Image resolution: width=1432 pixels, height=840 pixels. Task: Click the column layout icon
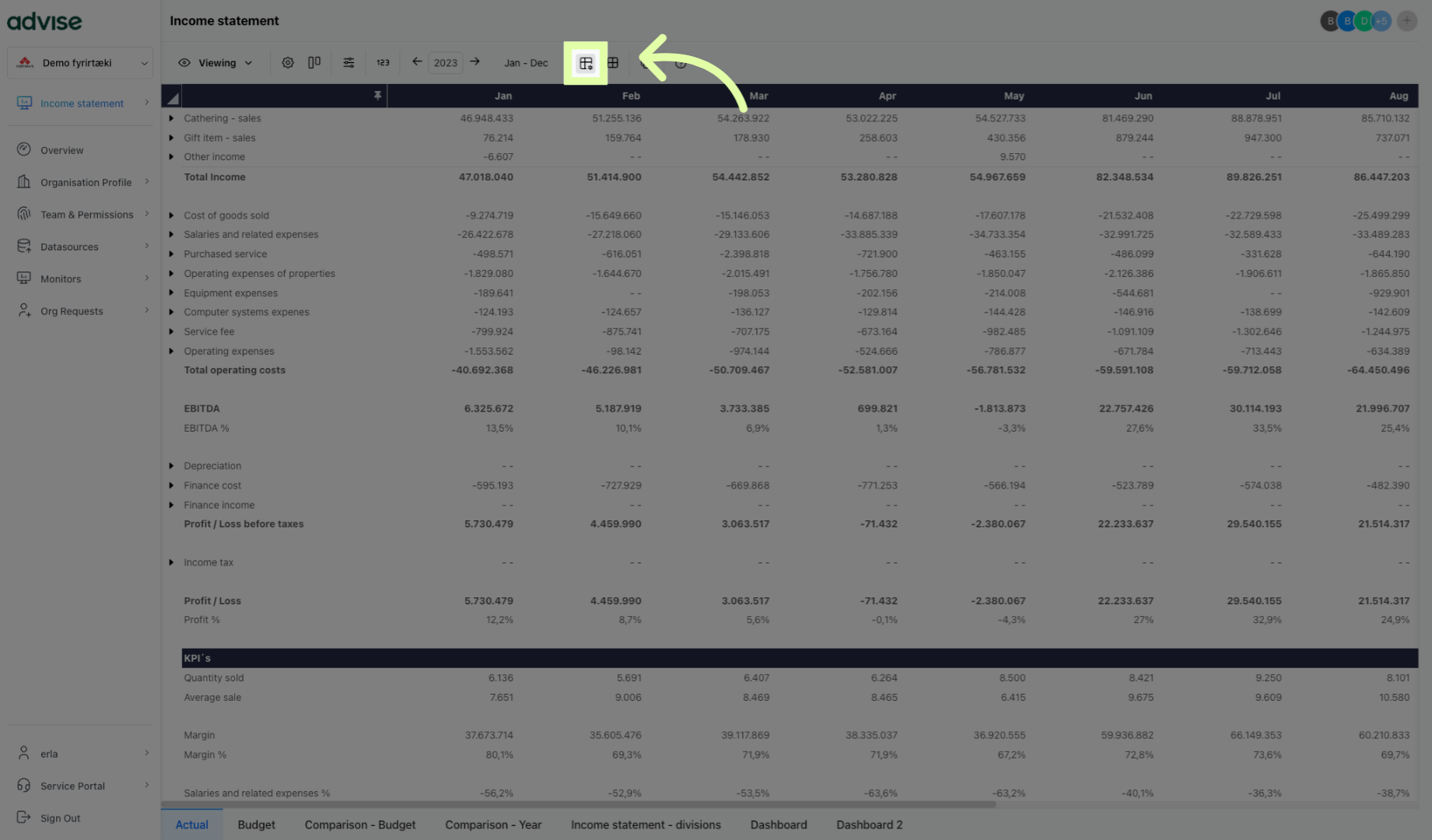click(x=314, y=63)
